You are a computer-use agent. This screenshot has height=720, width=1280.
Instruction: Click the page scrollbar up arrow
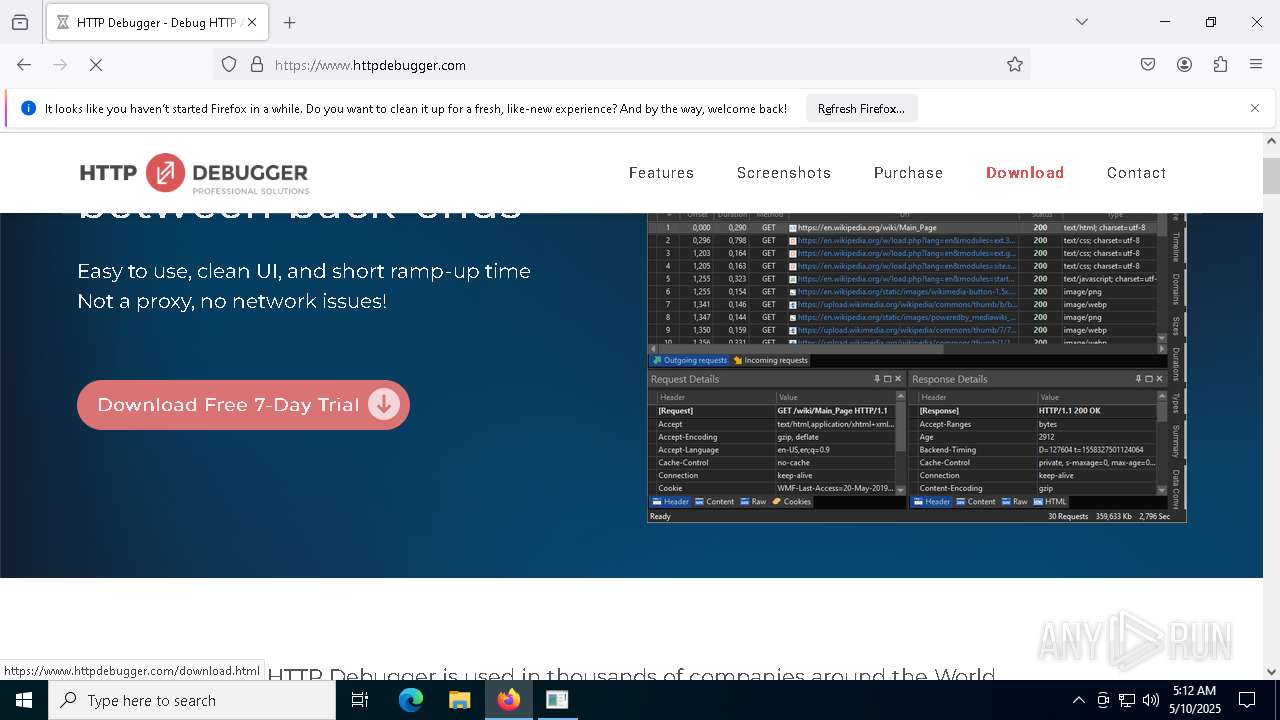click(1271, 142)
